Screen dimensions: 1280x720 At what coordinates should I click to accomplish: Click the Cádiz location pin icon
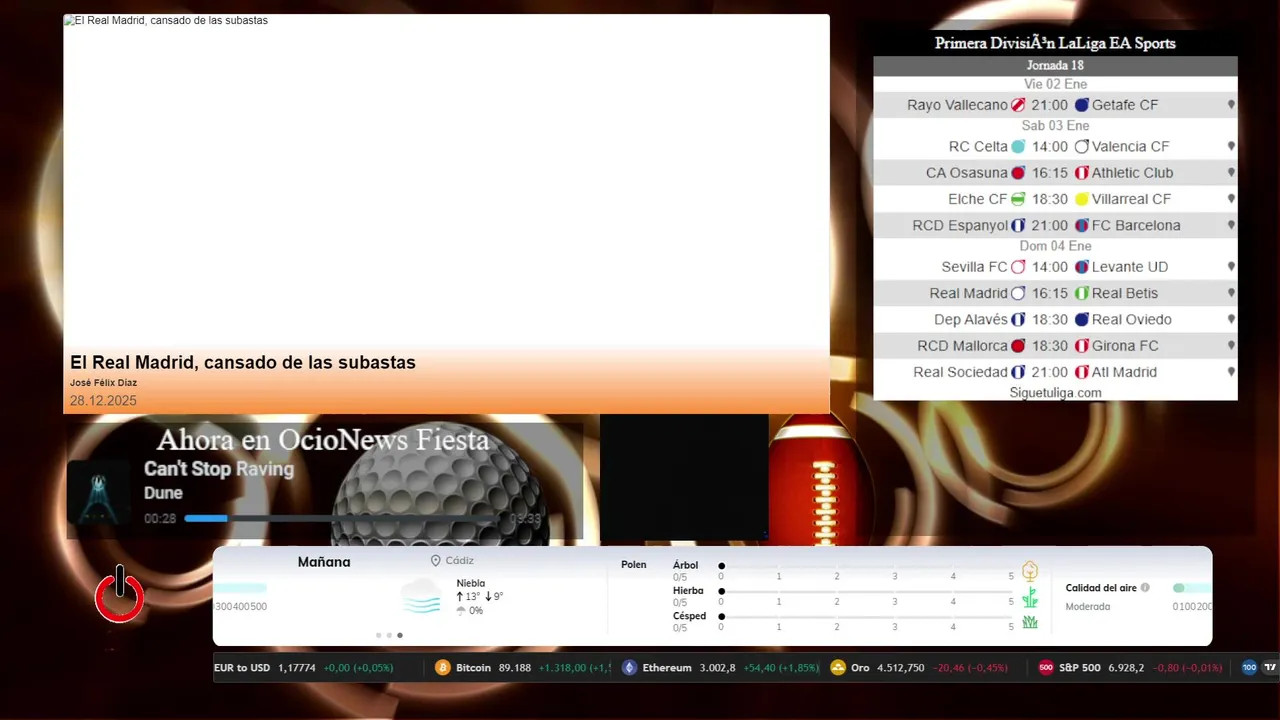pos(435,561)
